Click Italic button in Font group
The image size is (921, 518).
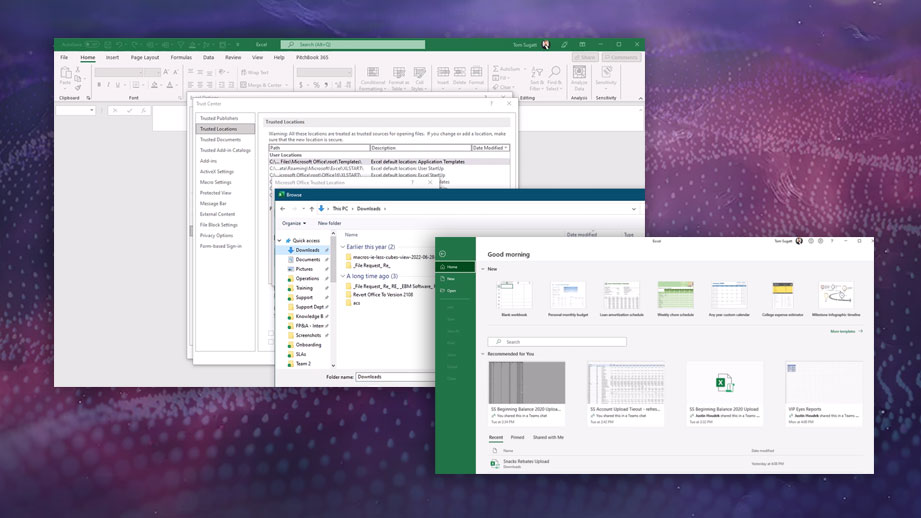[108, 85]
